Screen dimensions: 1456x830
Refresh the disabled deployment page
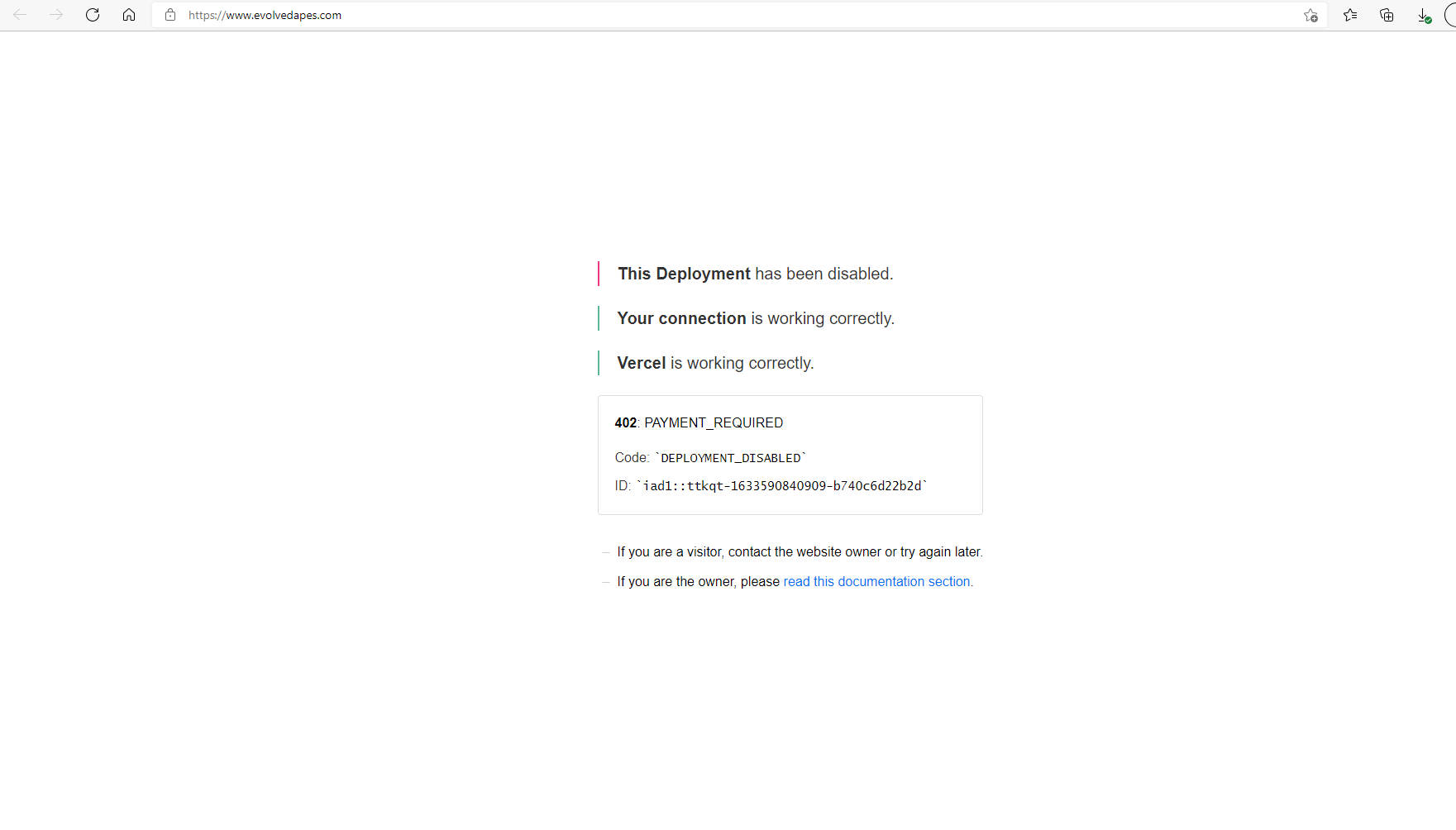[x=93, y=15]
